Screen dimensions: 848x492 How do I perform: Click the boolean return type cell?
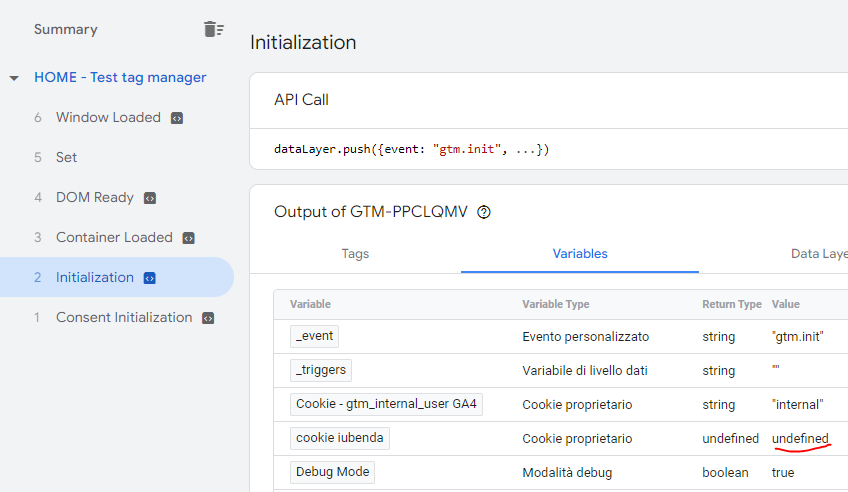point(725,473)
